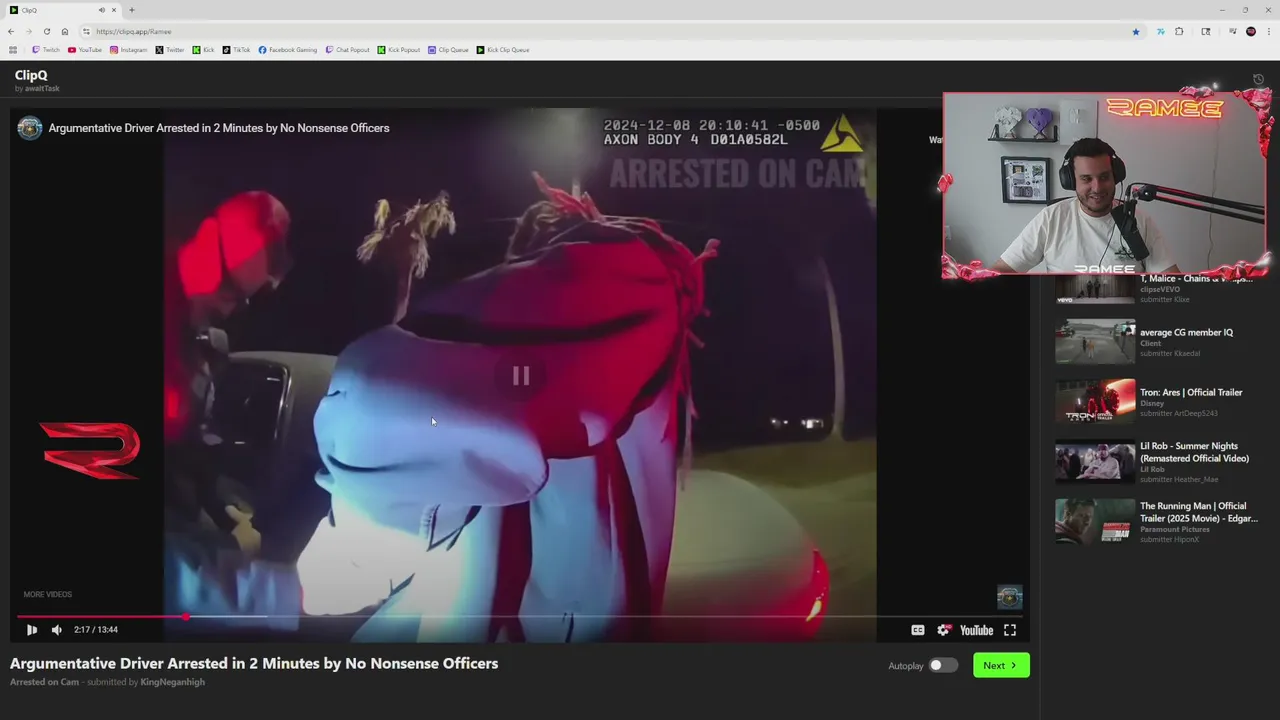Select the ClipQ browser tab
This screenshot has width=1280, height=720.
coord(62,10)
